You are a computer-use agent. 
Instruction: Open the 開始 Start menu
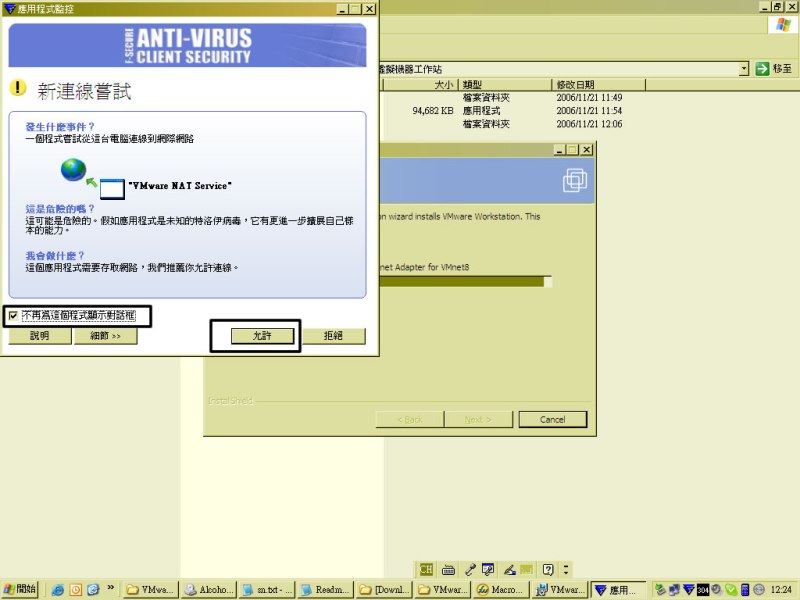(19, 589)
